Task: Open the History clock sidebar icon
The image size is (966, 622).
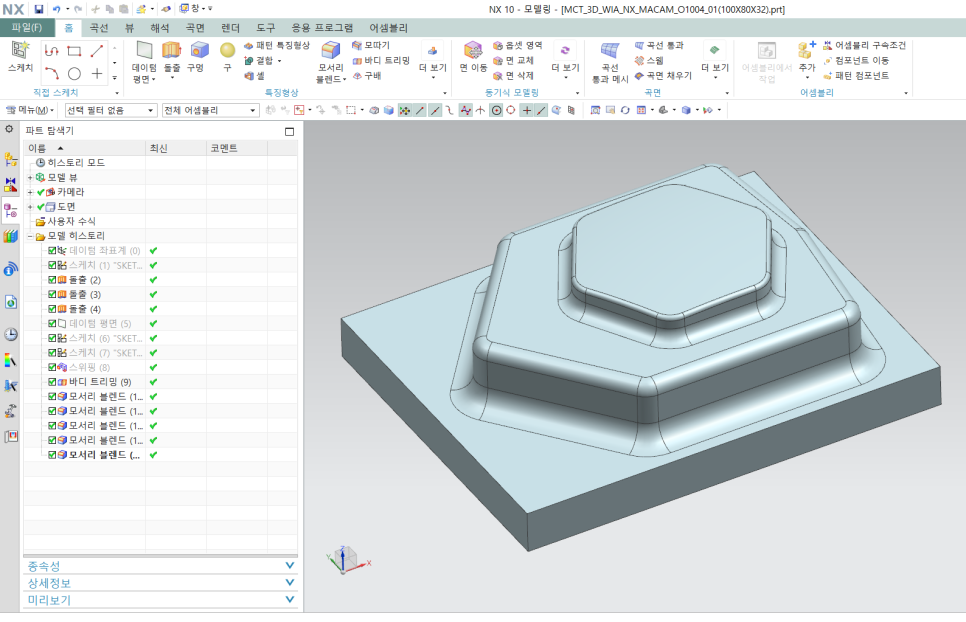Action: pos(10,334)
